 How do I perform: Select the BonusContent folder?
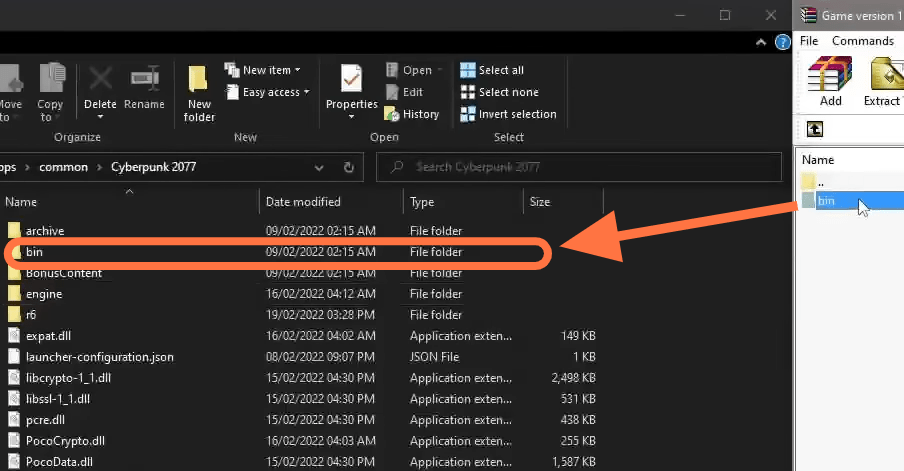tap(63, 273)
